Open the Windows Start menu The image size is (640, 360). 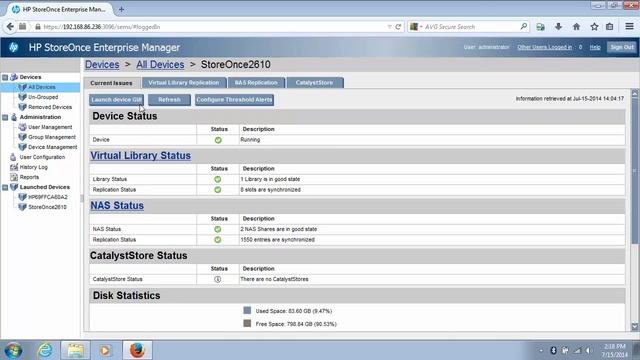(x=13, y=350)
